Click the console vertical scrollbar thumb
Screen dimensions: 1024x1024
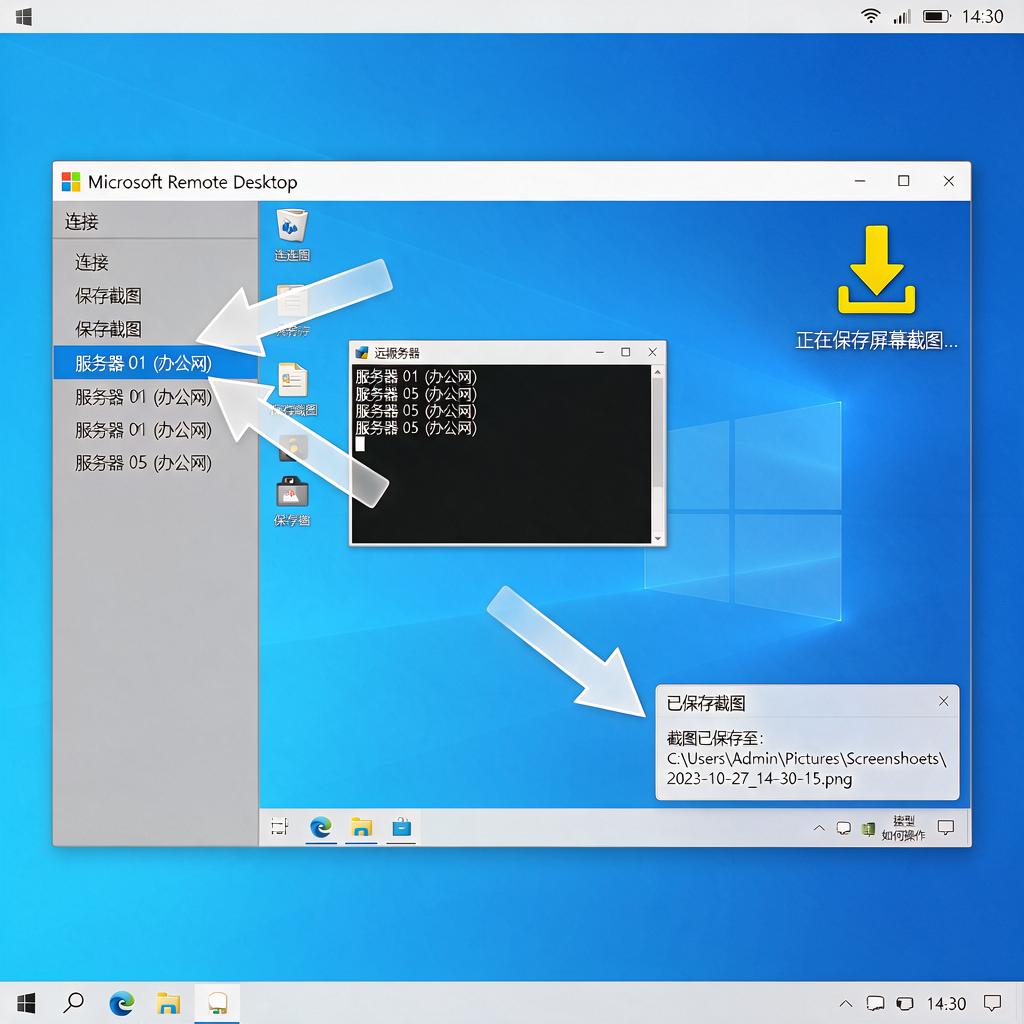point(658,432)
